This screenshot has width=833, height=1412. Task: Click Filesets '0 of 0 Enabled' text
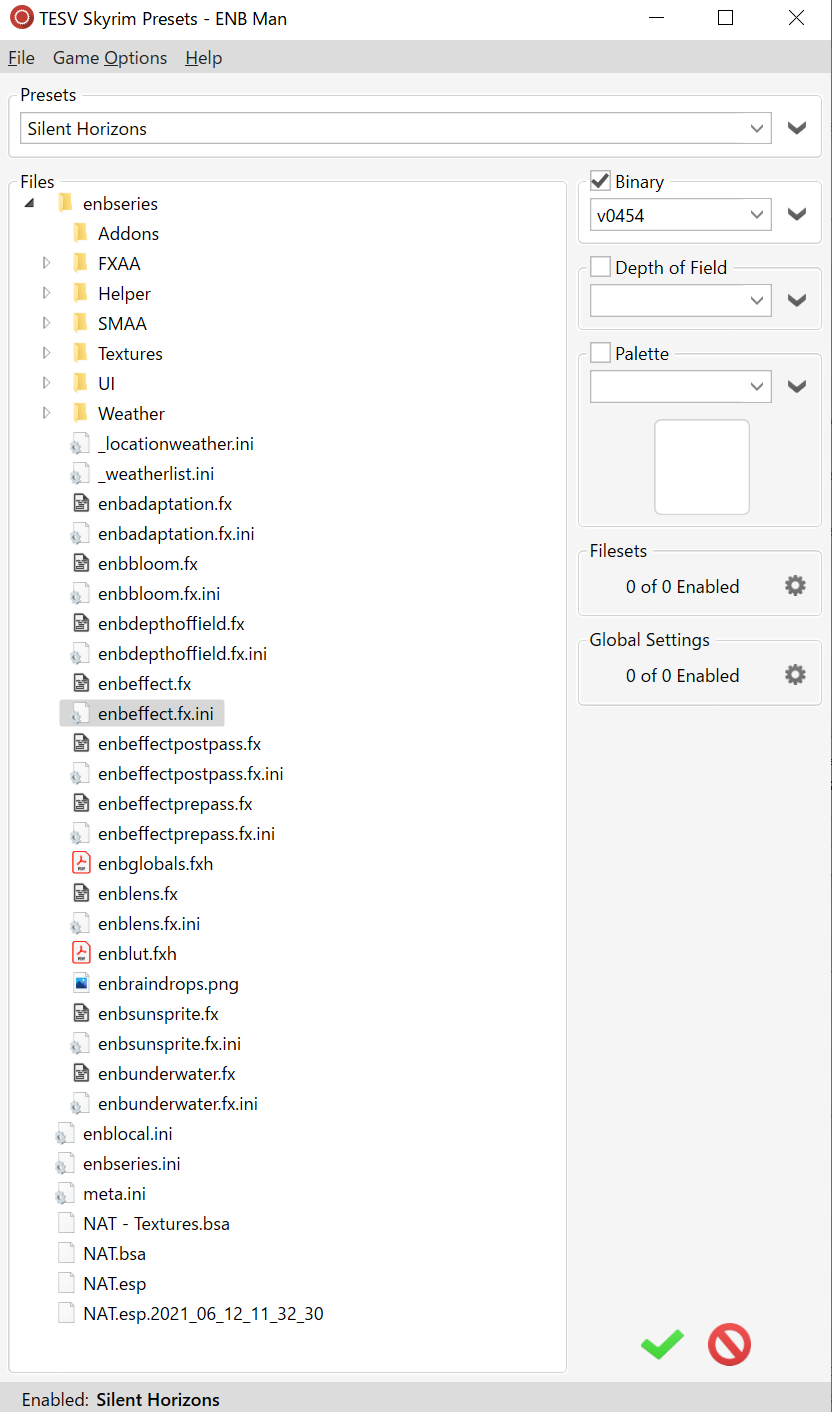pyautogui.click(x=683, y=586)
